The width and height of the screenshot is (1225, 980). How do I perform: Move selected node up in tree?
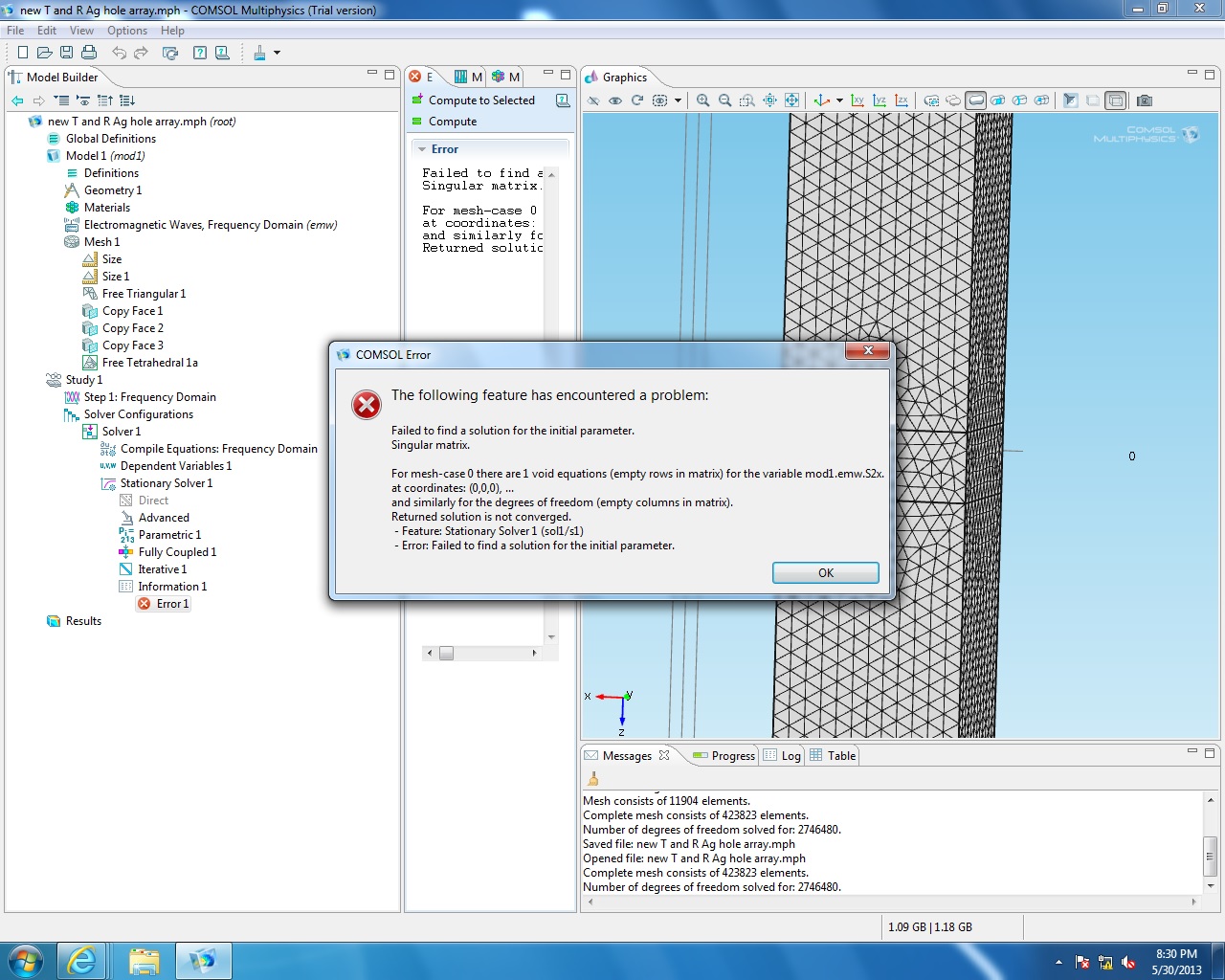tap(105, 100)
